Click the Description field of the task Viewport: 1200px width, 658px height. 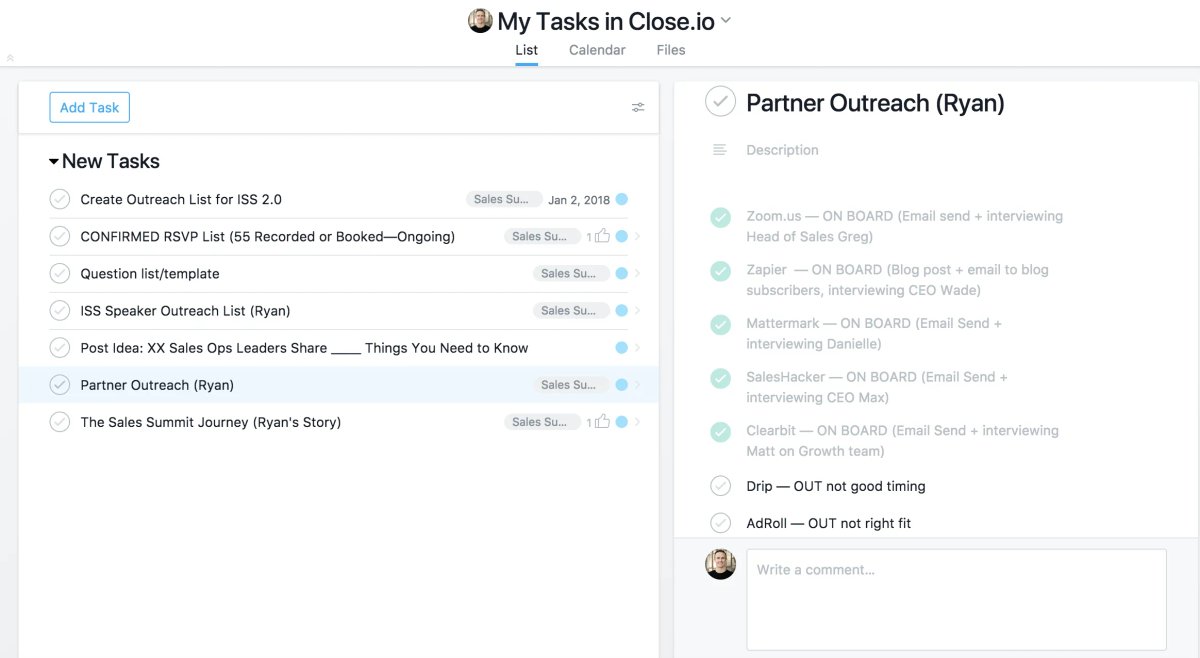pos(782,150)
